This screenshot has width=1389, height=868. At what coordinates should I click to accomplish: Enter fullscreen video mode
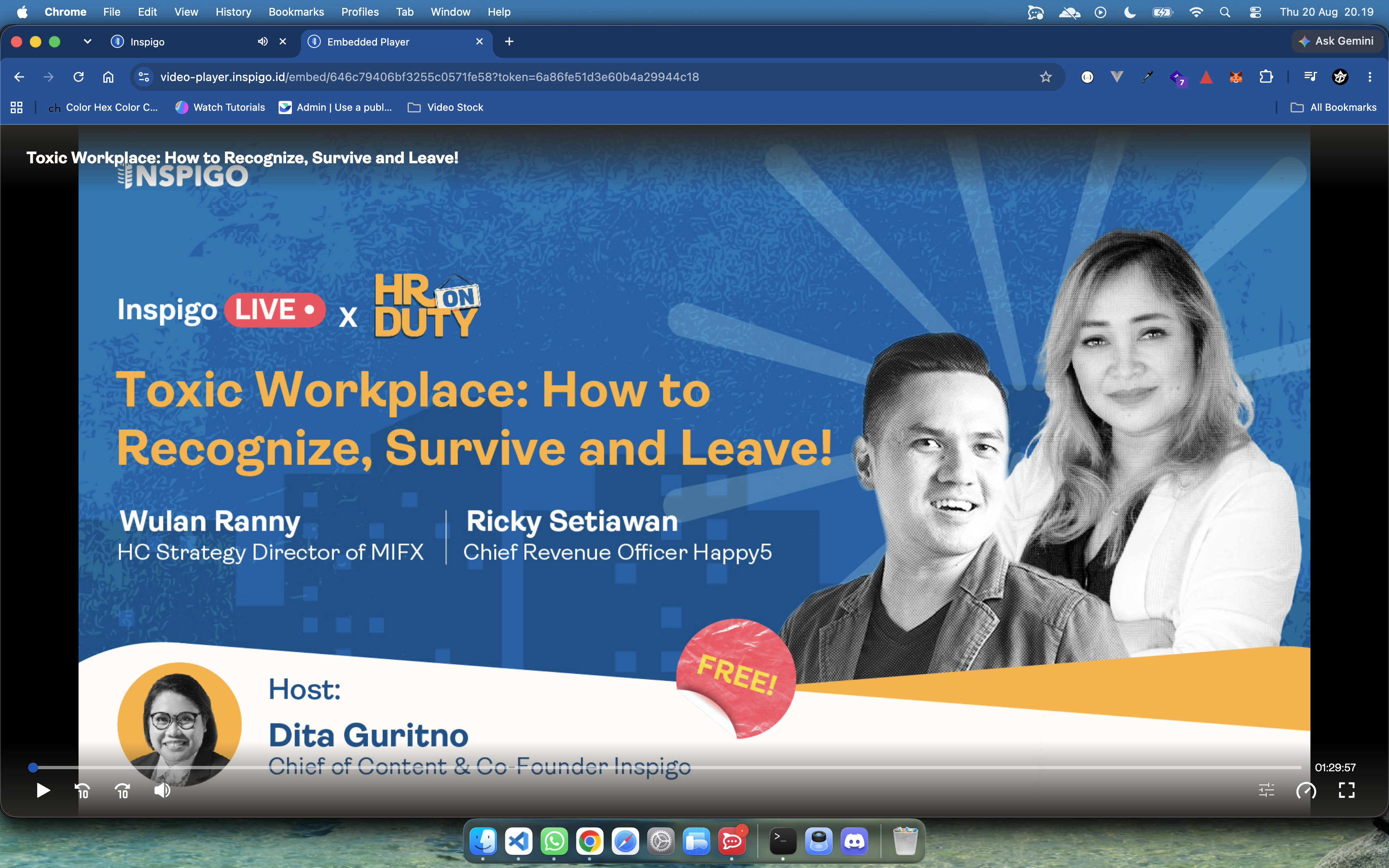[1346, 790]
